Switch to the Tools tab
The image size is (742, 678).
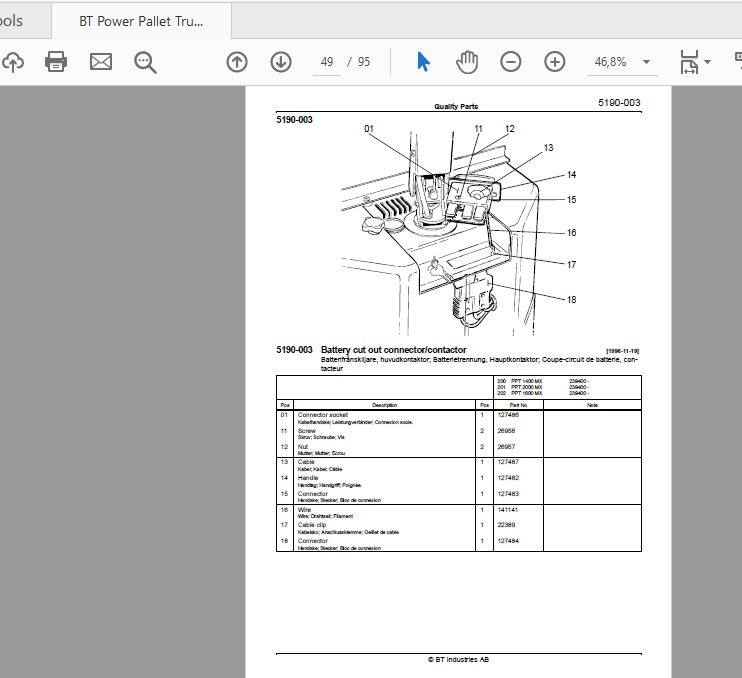11,21
